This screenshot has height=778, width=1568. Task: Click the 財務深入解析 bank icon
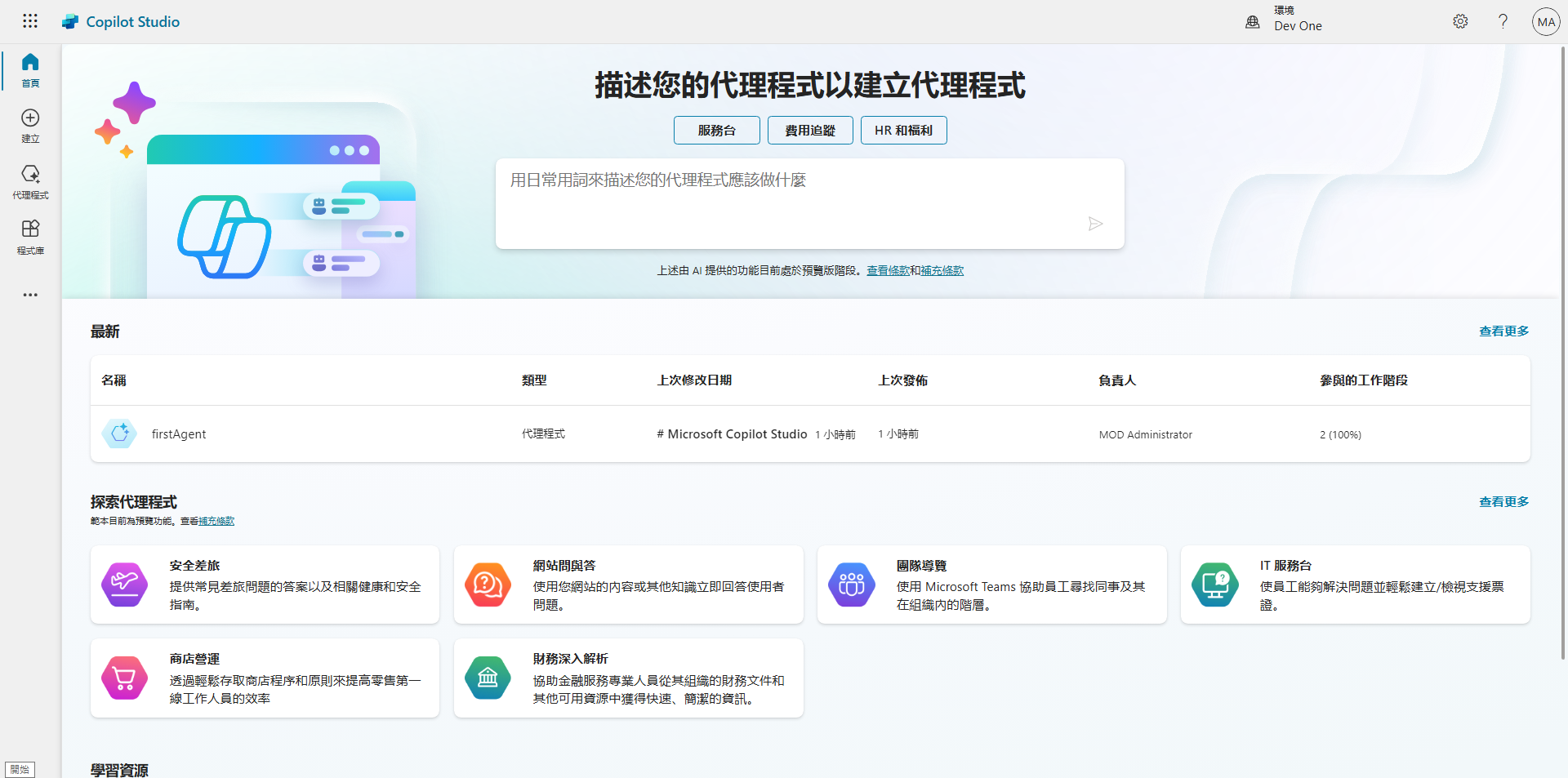tap(488, 678)
